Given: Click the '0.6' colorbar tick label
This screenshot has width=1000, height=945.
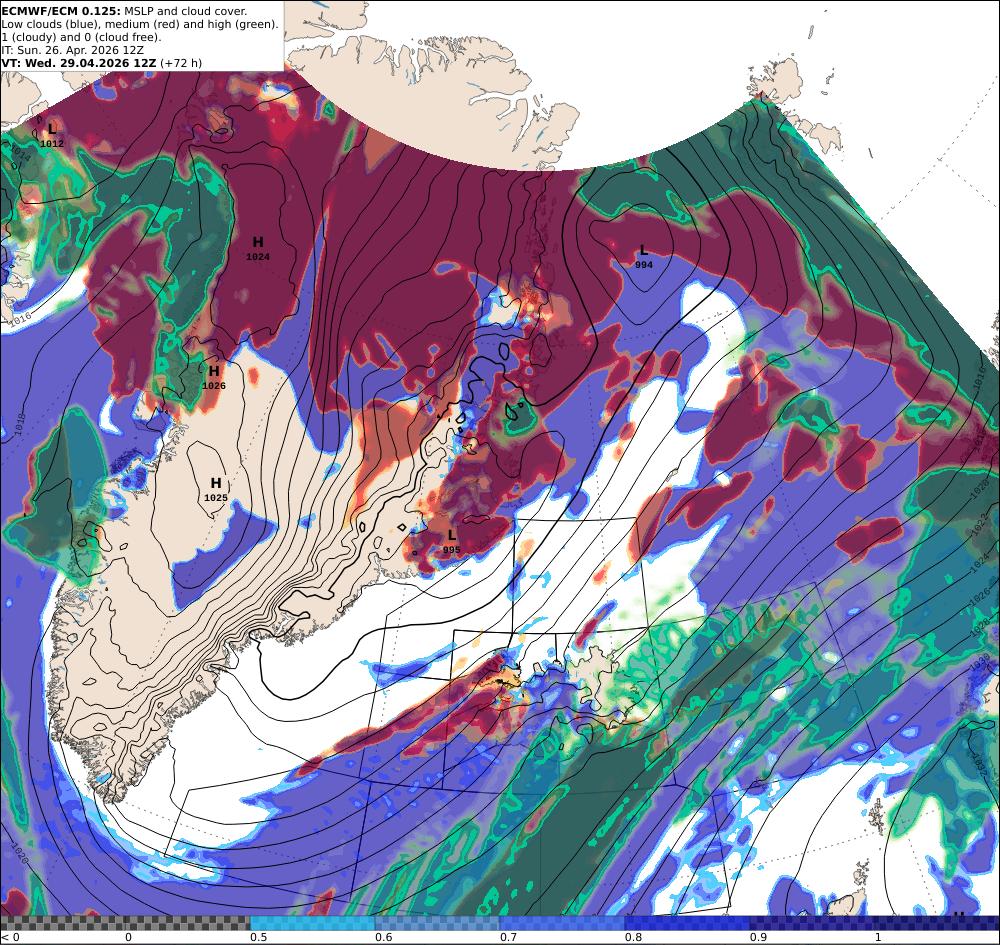Looking at the screenshot, I should pos(383,937).
